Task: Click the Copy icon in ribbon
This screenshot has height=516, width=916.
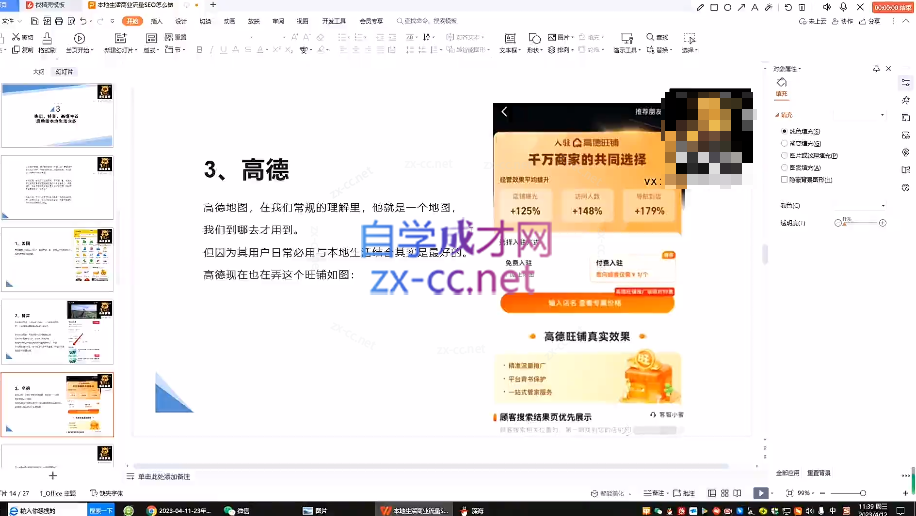Action: click(22, 50)
